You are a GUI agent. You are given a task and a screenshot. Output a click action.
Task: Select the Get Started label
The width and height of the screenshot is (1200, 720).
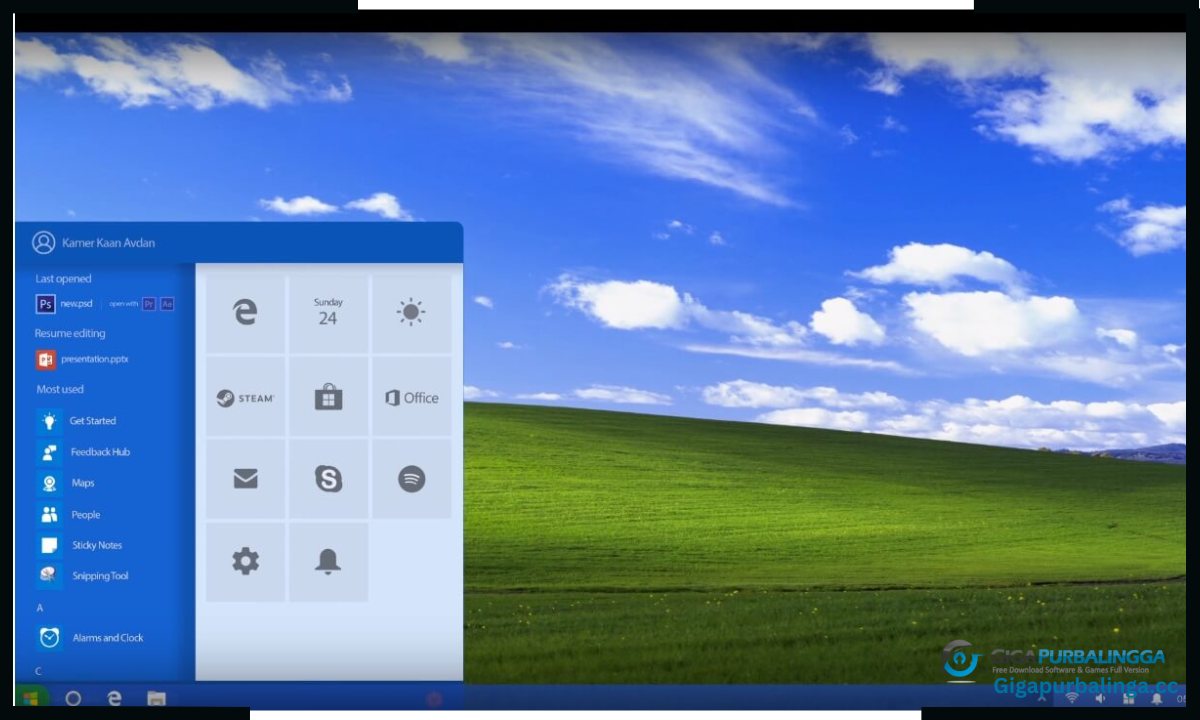(93, 421)
